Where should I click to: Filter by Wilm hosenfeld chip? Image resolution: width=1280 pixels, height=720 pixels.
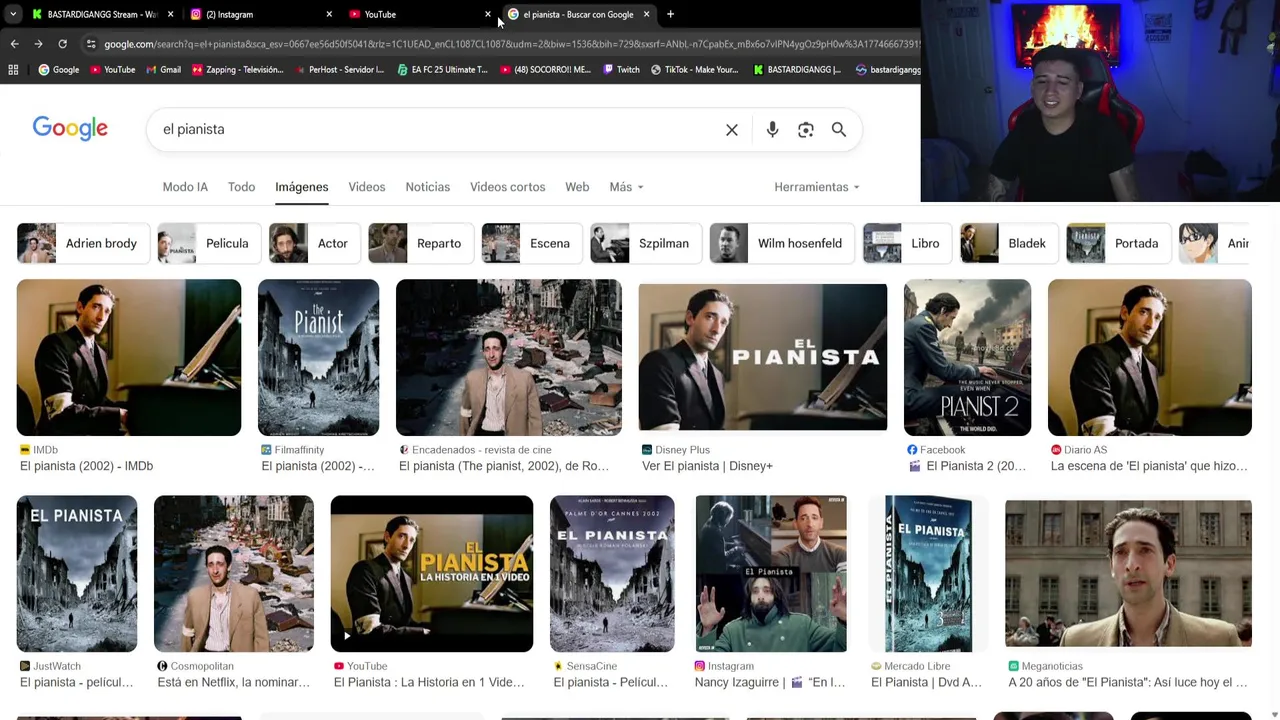[x=782, y=243]
